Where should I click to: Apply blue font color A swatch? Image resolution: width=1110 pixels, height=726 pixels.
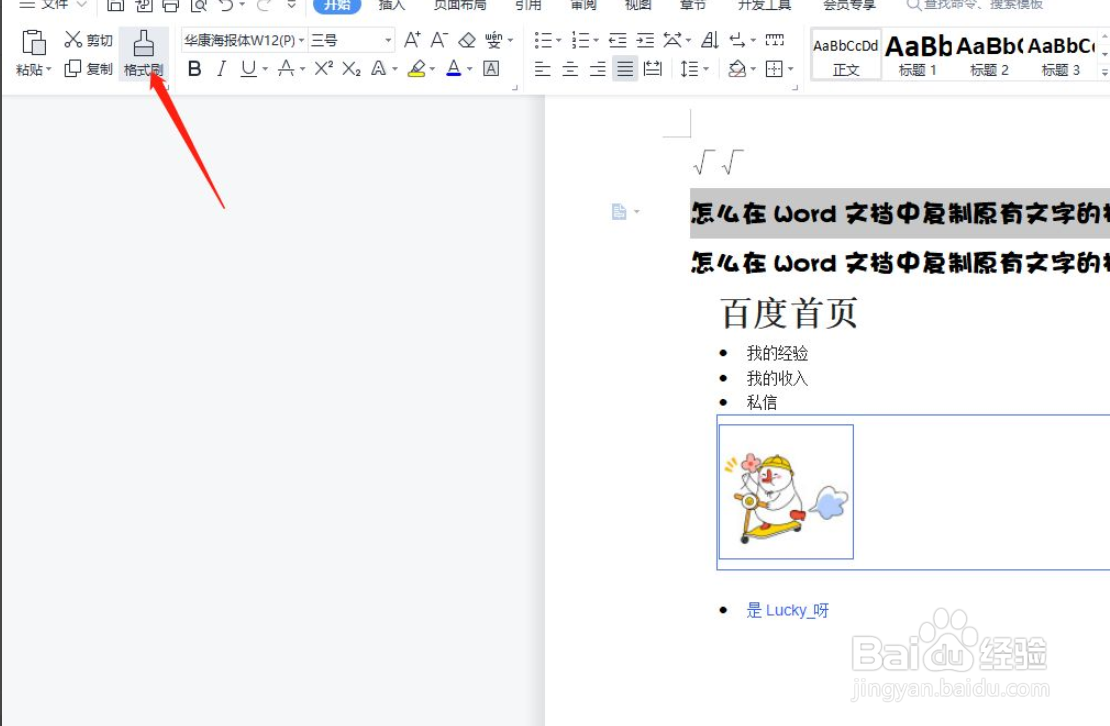[454, 69]
